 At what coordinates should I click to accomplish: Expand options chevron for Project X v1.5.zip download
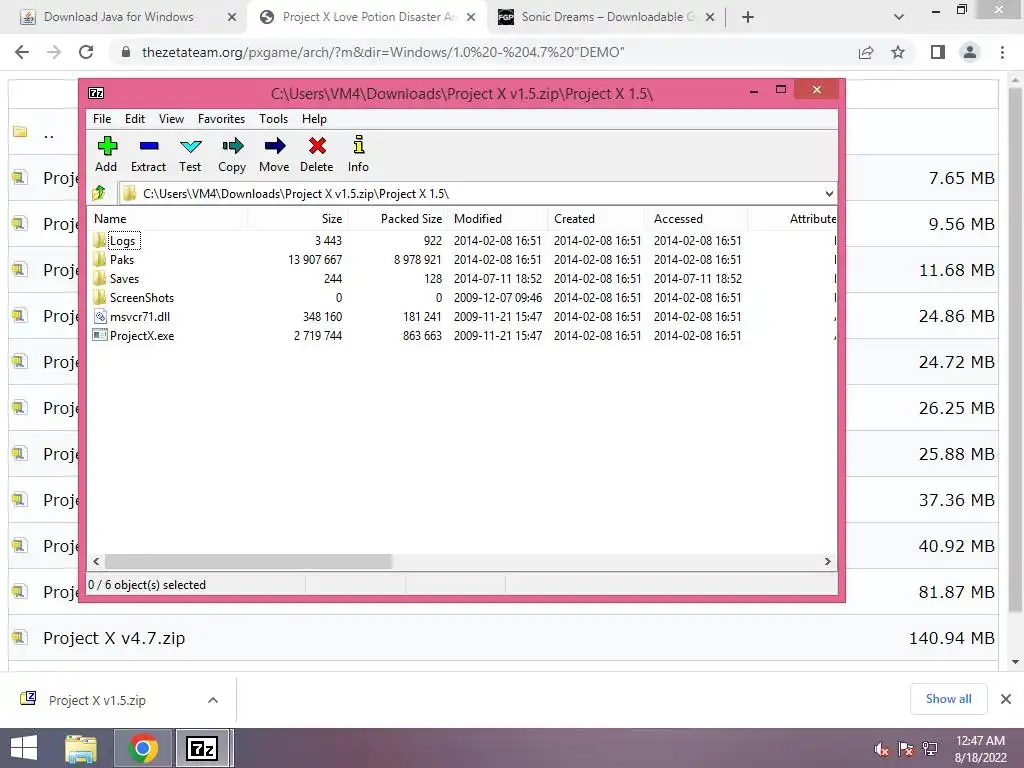click(x=212, y=700)
